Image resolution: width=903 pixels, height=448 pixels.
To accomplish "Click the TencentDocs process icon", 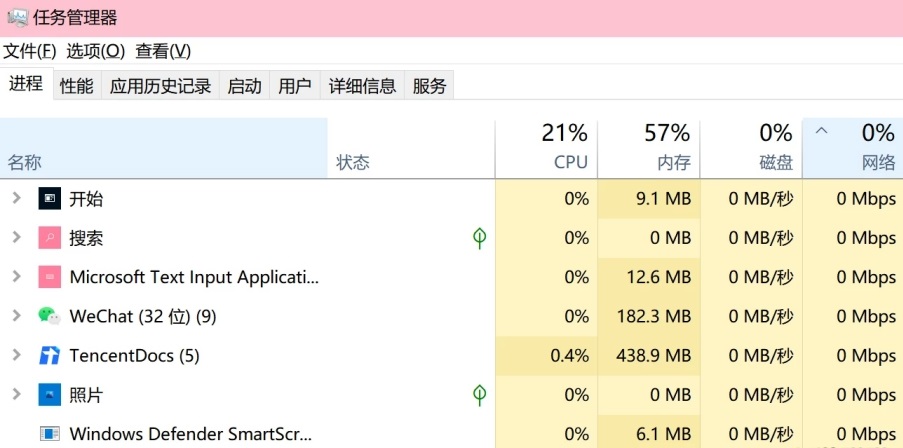I will pyautogui.click(x=49, y=355).
